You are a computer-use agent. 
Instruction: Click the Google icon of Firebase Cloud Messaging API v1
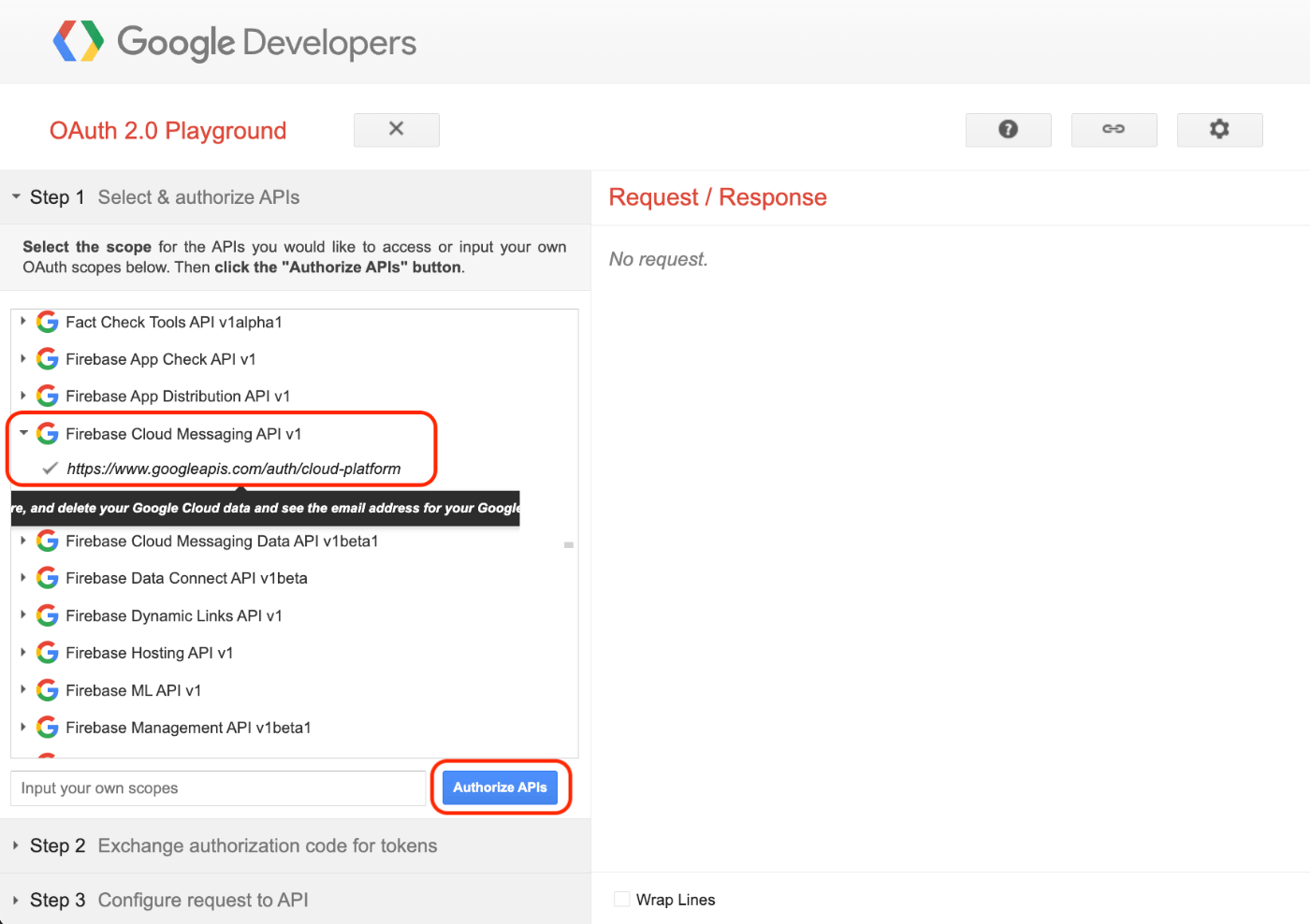click(47, 434)
